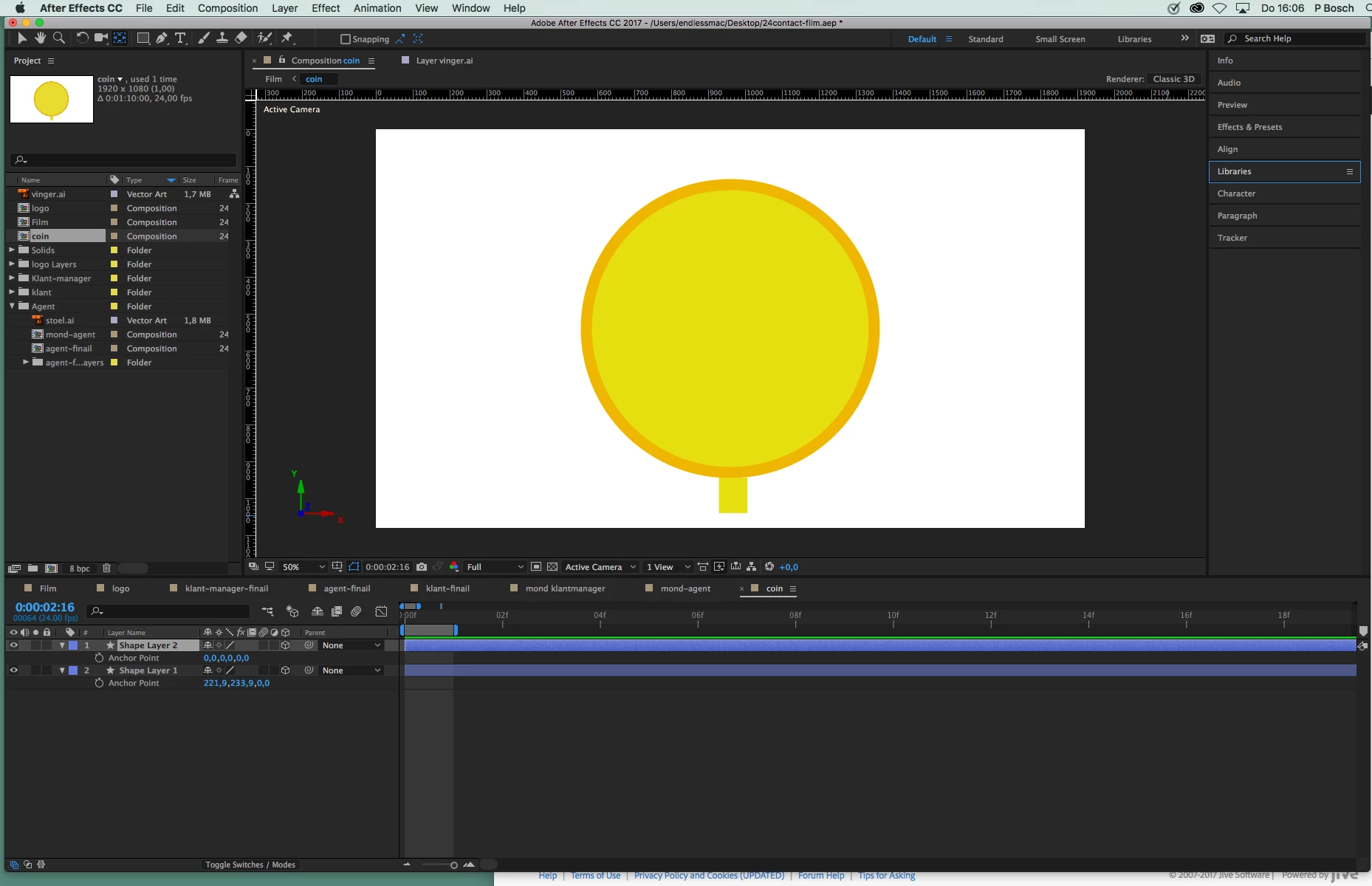The image size is (1372, 886).
Task: Click the Frame Blending timeline icon
Action: pos(337,611)
